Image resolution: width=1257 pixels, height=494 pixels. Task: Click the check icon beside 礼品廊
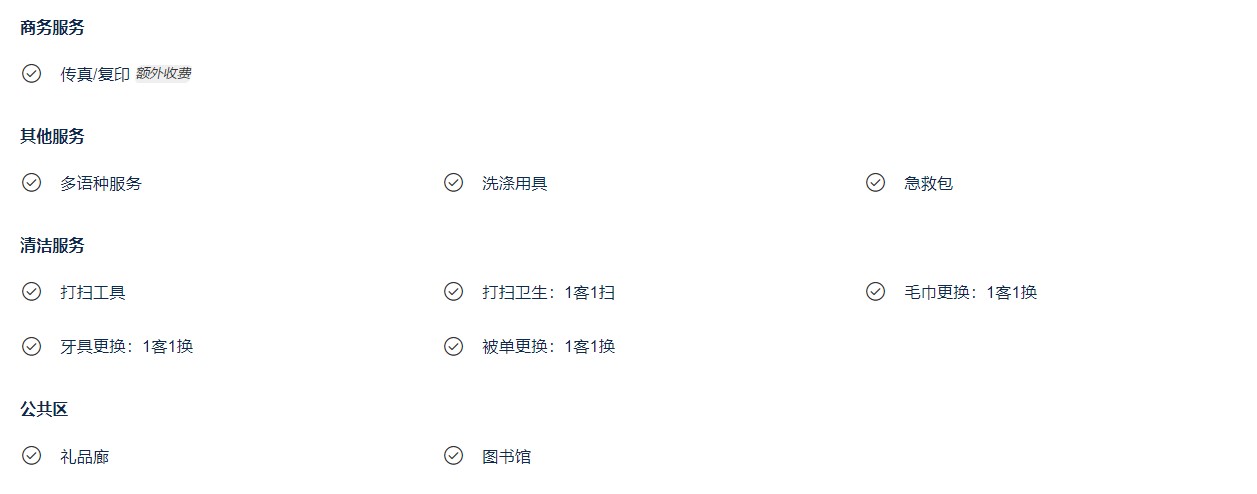[31, 455]
